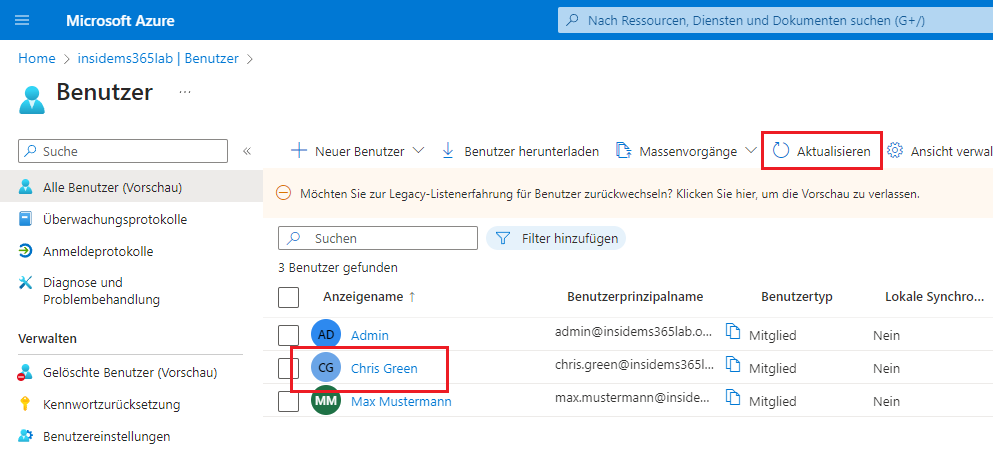Open the Chris Green user link
The width and height of the screenshot is (993, 456).
click(384, 369)
